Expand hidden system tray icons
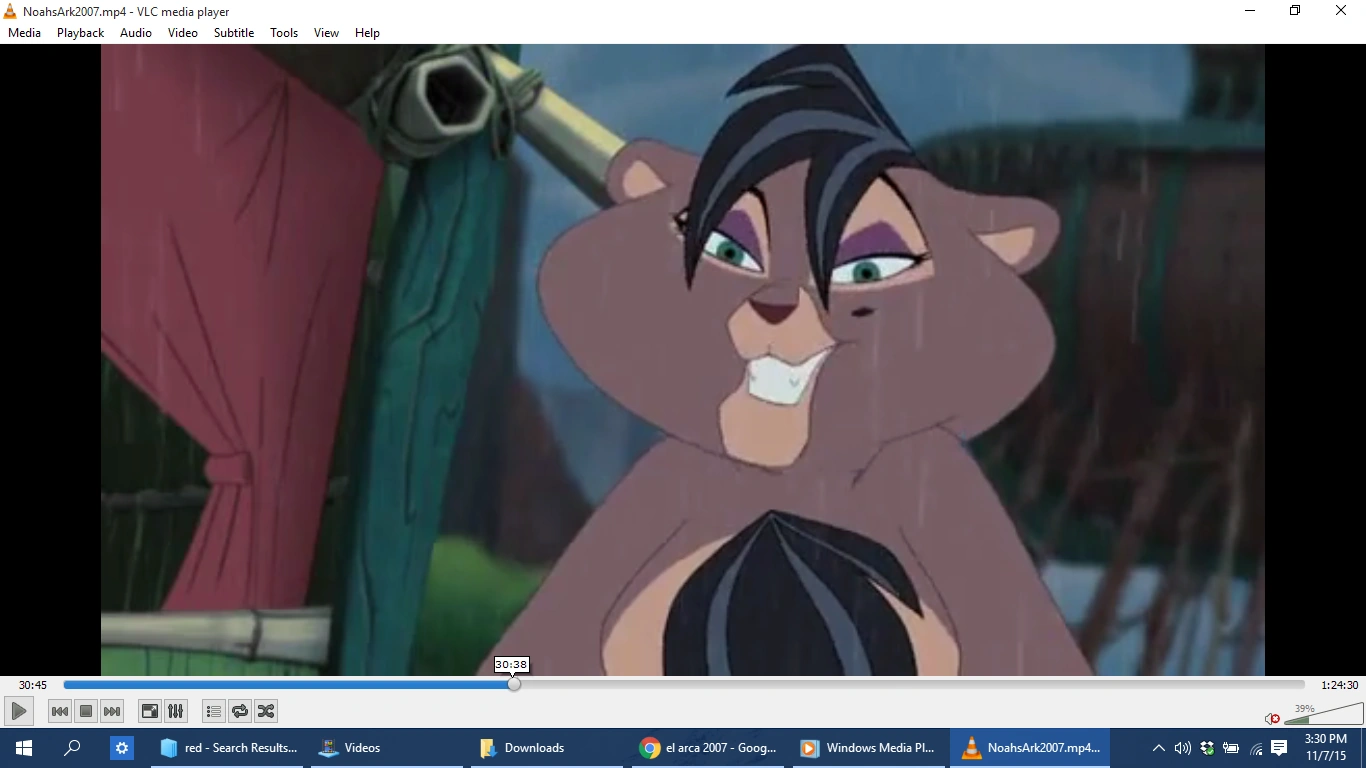The height and width of the screenshot is (768, 1366). click(1159, 748)
